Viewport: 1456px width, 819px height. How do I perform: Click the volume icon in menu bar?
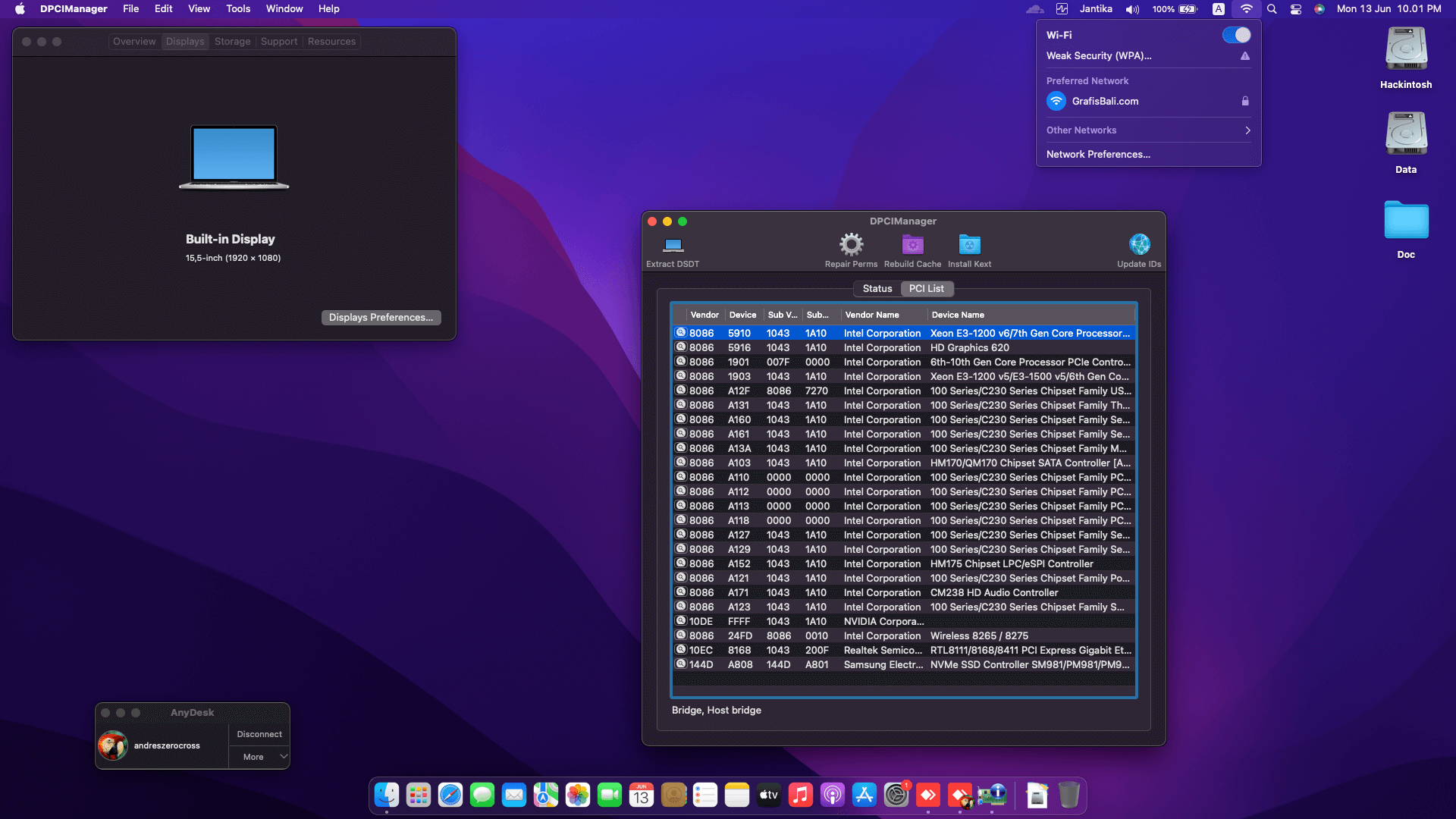(x=1132, y=9)
